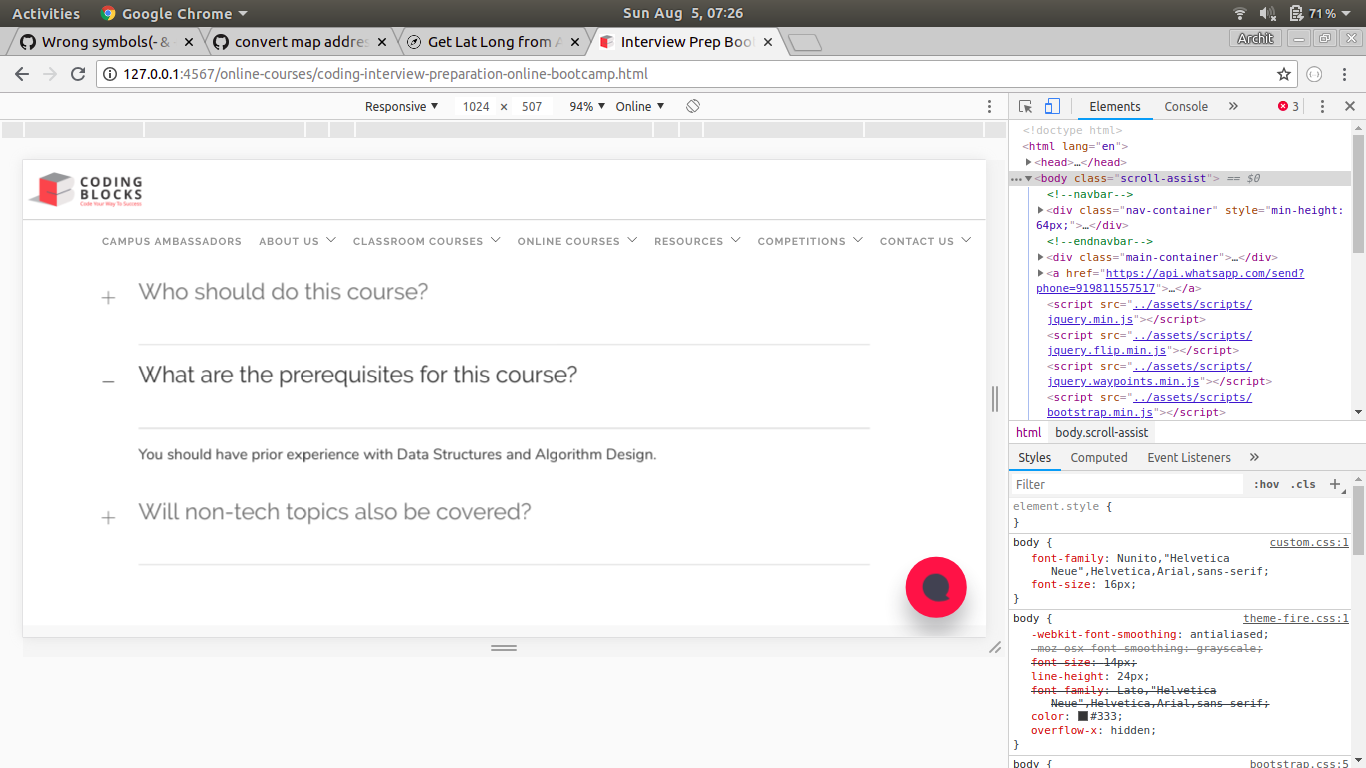1366x768 pixels.
Task: Select html in the breadcrumb bar
Action: tap(1029, 433)
